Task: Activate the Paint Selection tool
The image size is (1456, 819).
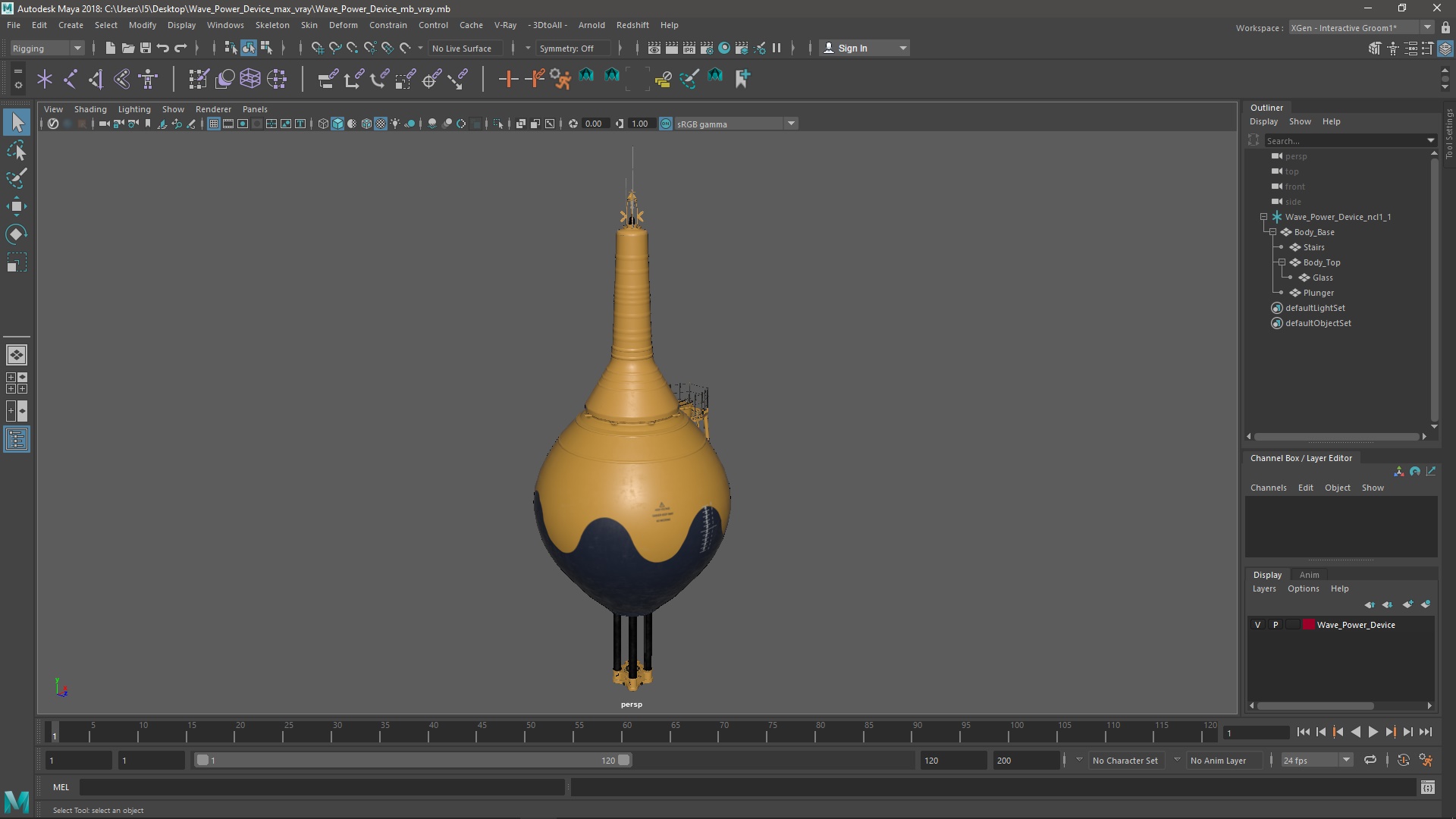Action: (x=17, y=179)
